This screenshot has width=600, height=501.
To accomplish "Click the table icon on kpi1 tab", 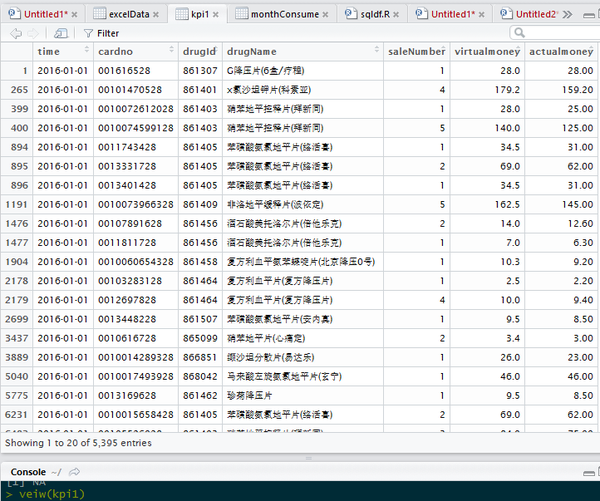I will [181, 14].
